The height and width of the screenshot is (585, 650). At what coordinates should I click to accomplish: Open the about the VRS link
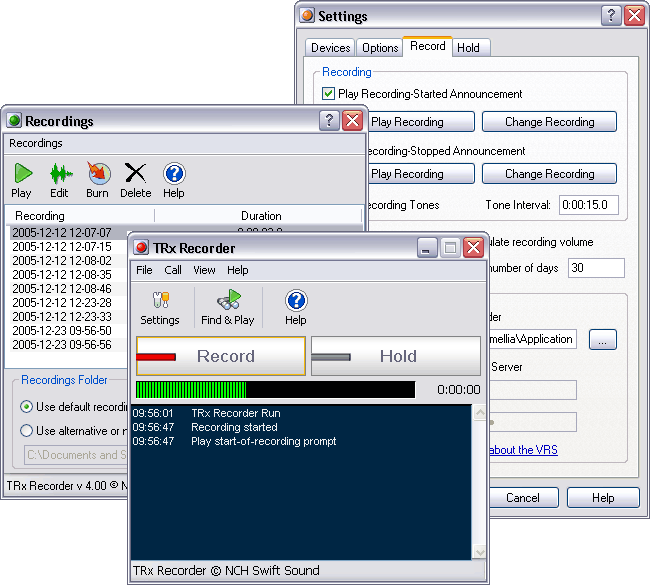(524, 450)
